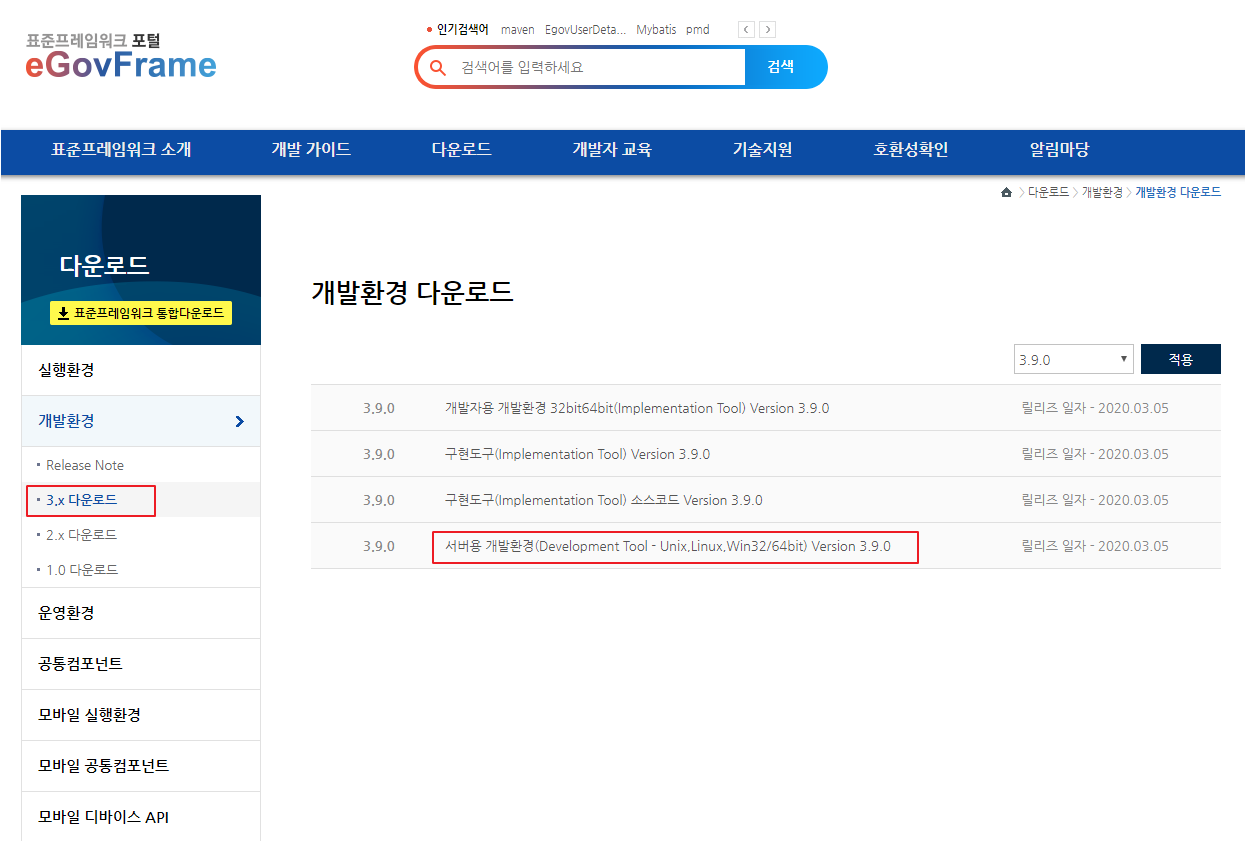This screenshot has height=843, width=1245.
Task: Open 개발자용 개발환경 32bit64bit download link
Action: [x=636, y=408]
